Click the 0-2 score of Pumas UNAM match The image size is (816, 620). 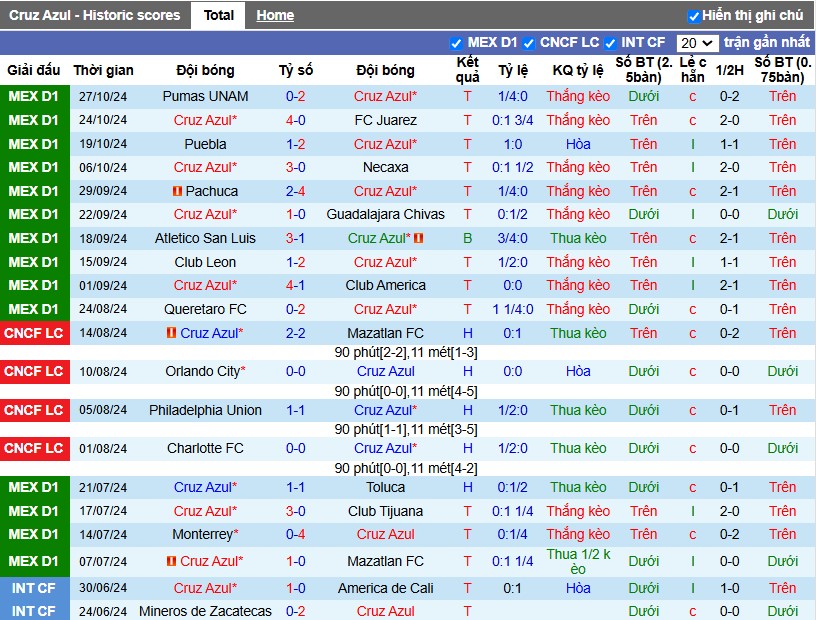(296, 96)
